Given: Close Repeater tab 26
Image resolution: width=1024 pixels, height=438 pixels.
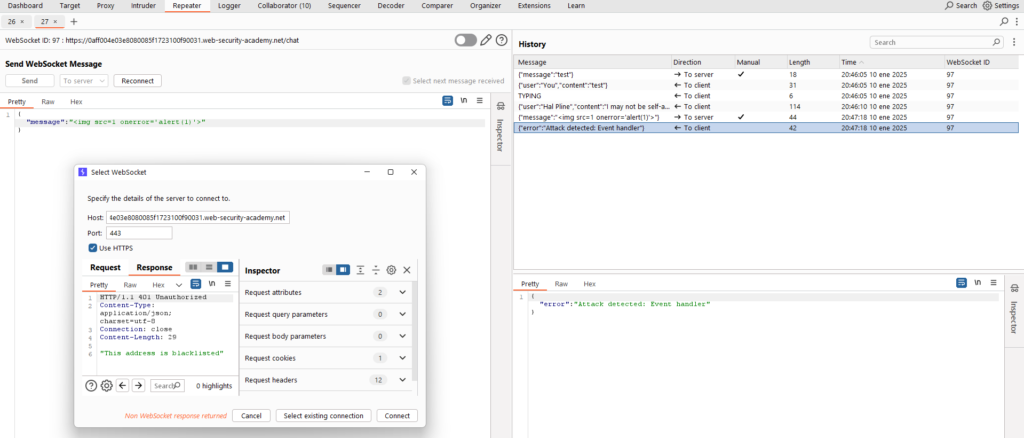Looking at the screenshot, I should tap(22, 22).
